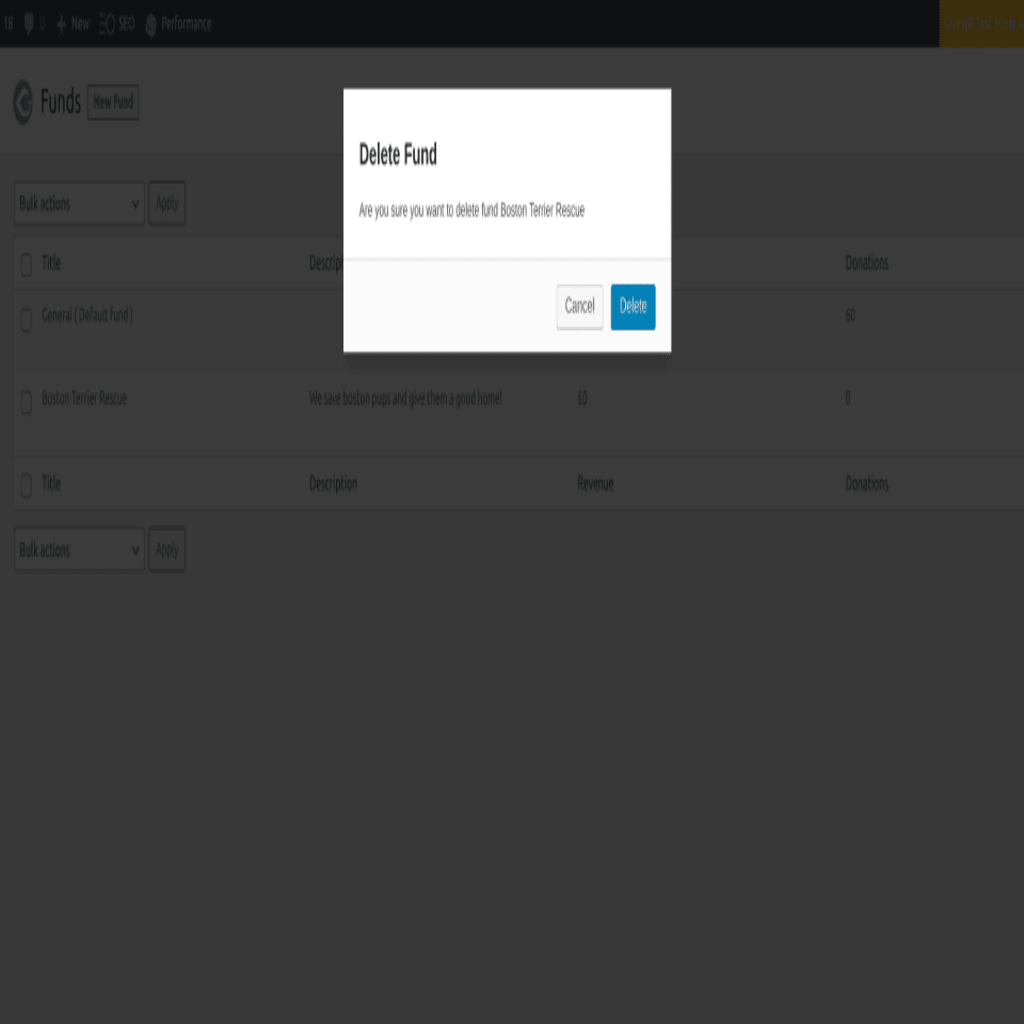Open the SEO menu in admin bar

coord(117,24)
